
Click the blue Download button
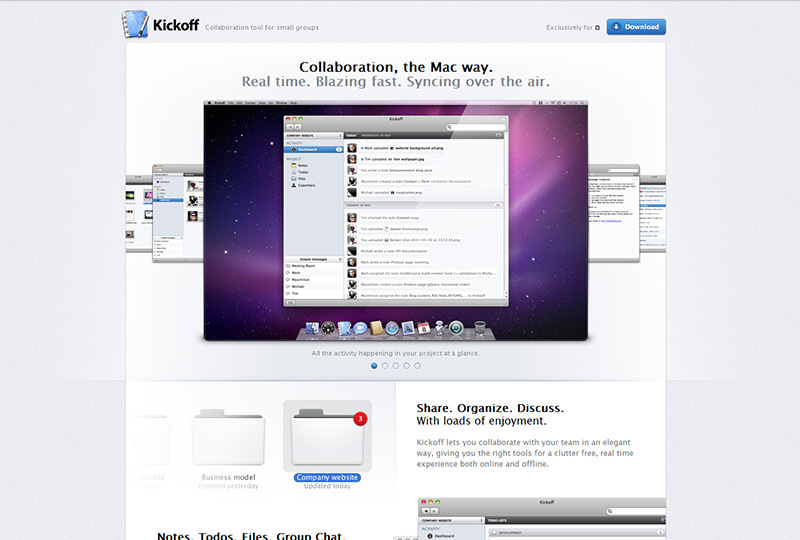636,27
